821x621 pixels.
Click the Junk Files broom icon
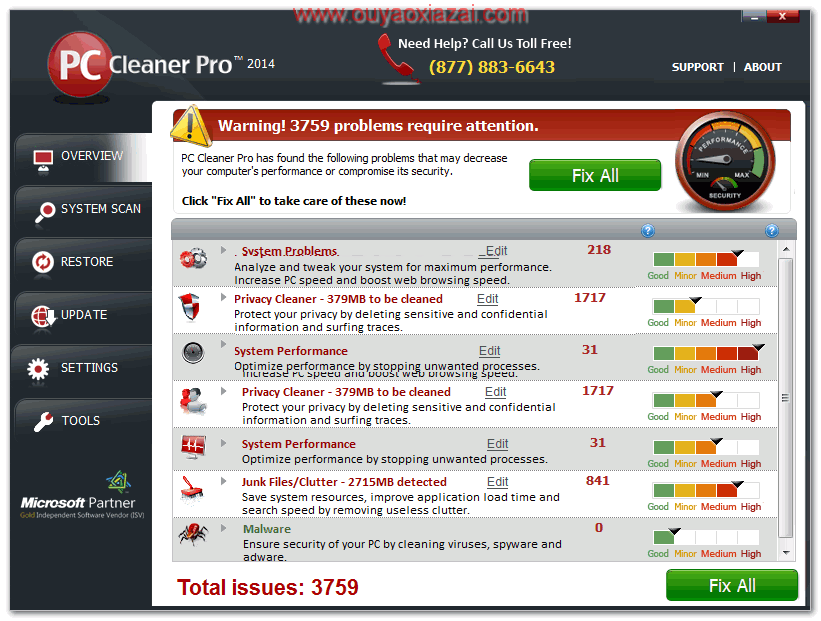192,490
